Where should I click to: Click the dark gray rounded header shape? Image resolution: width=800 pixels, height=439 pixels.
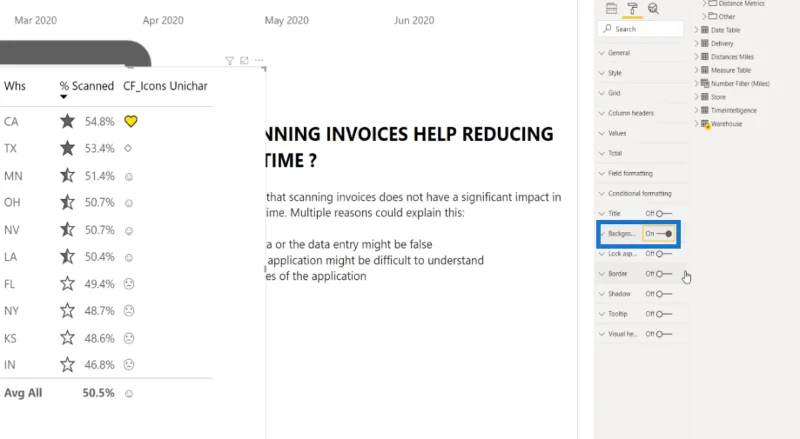point(75,54)
